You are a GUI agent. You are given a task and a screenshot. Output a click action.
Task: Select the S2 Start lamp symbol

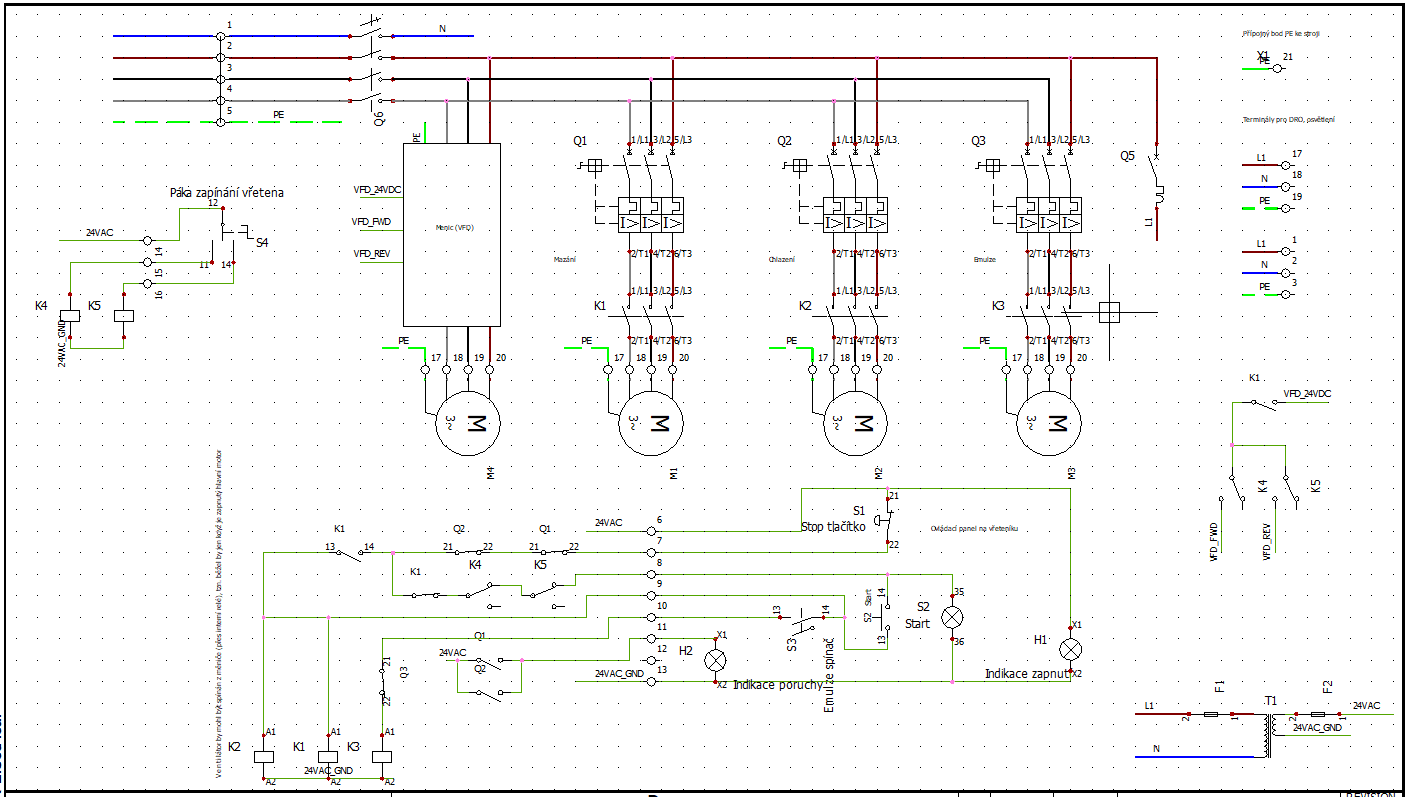[952, 617]
